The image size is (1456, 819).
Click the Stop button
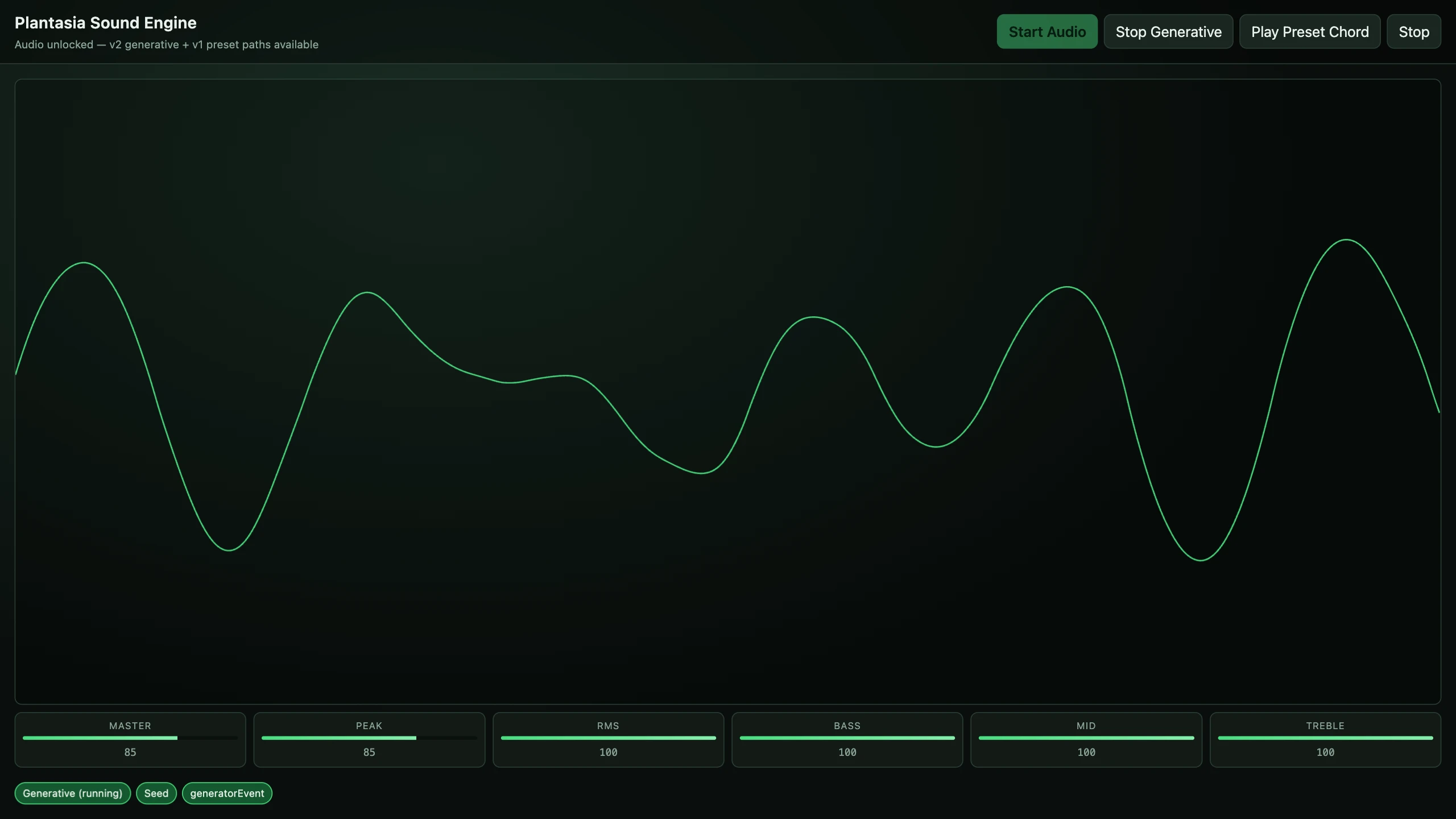point(1414,32)
